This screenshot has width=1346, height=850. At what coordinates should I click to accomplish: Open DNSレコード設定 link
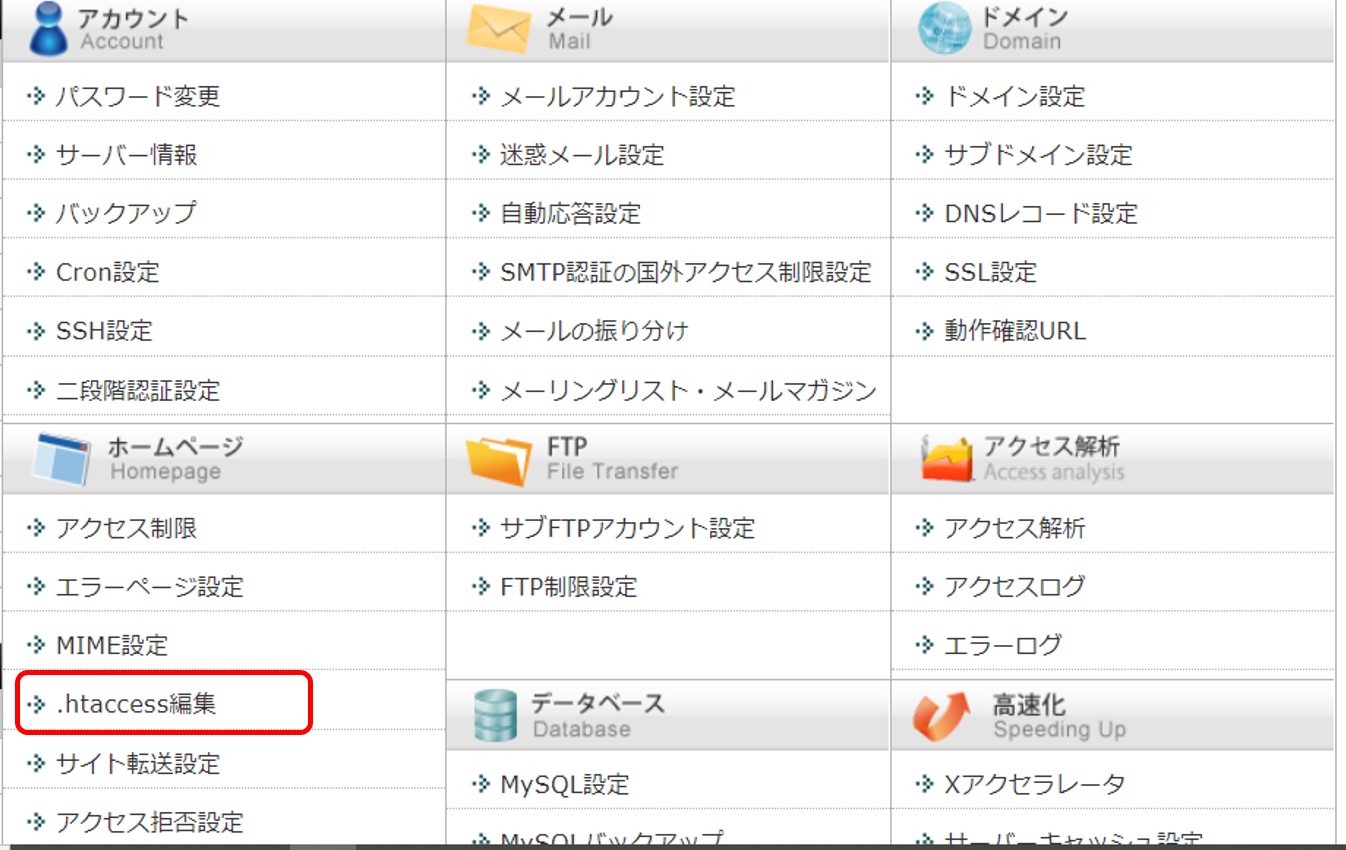click(1040, 214)
